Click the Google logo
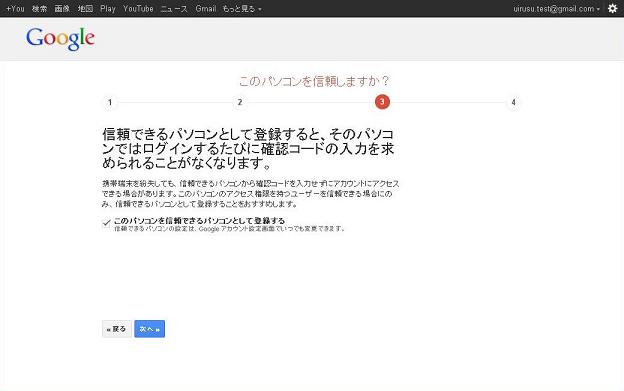Viewport: 624px width, 391px height. (60, 39)
